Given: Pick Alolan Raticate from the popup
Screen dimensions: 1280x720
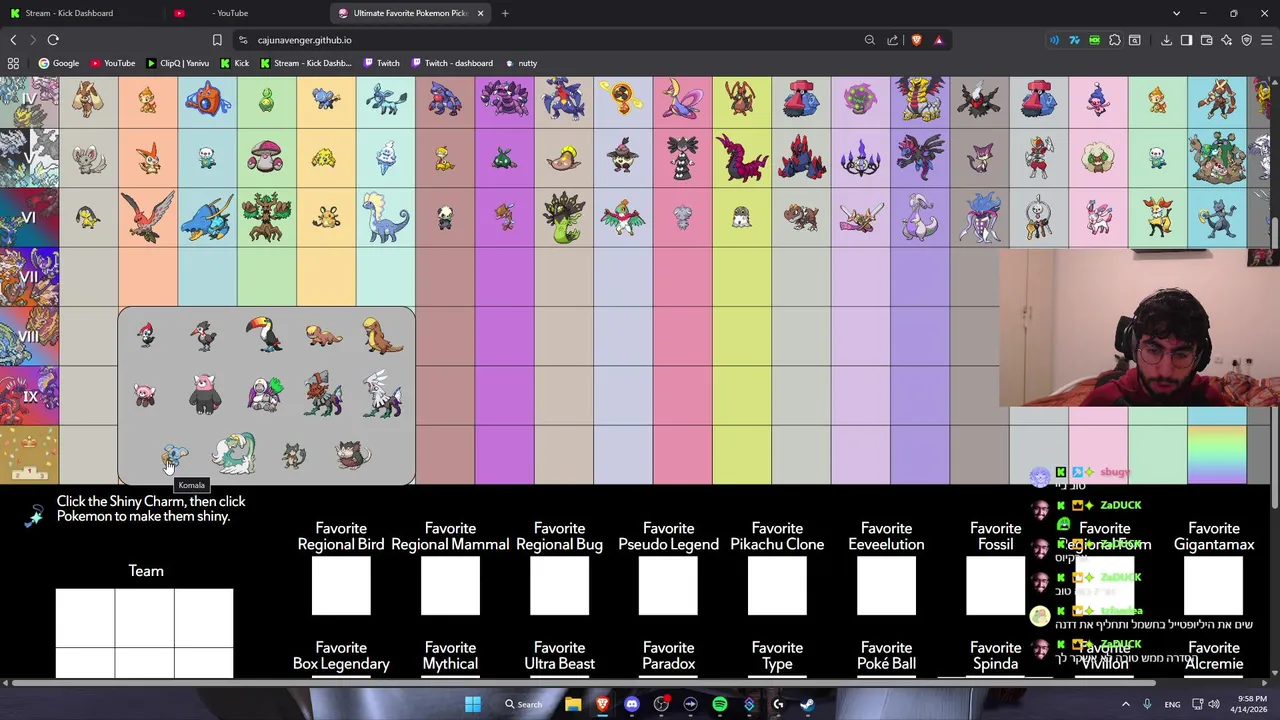Looking at the screenshot, I should coord(352,455).
